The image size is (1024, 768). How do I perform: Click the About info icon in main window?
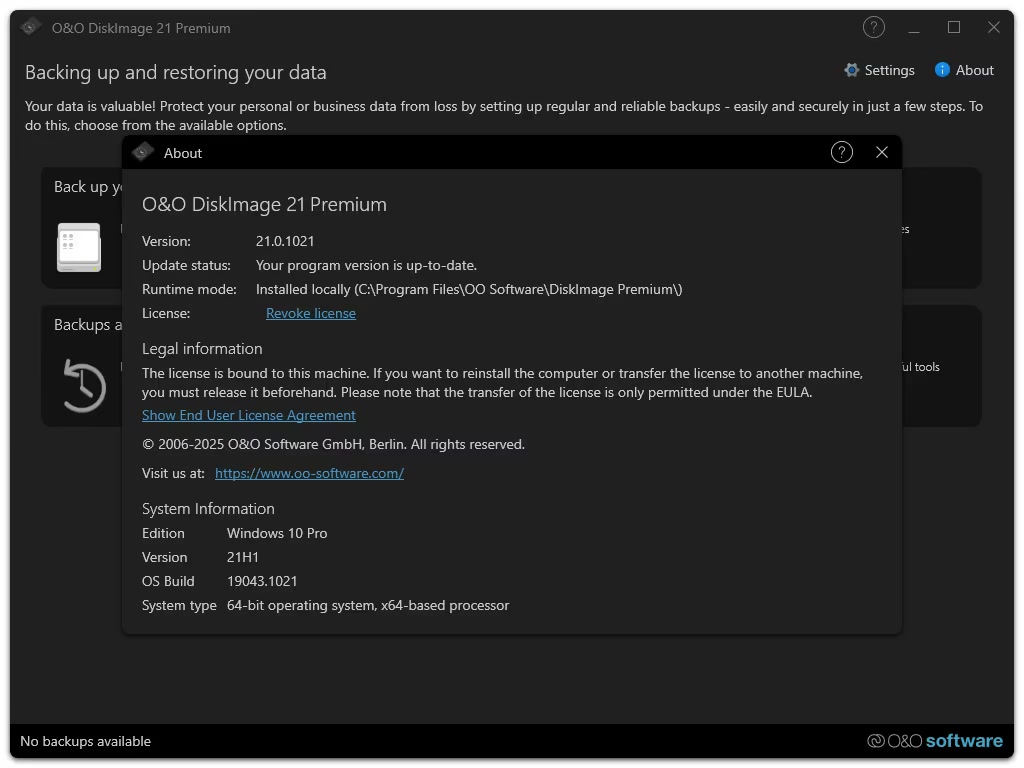click(942, 70)
